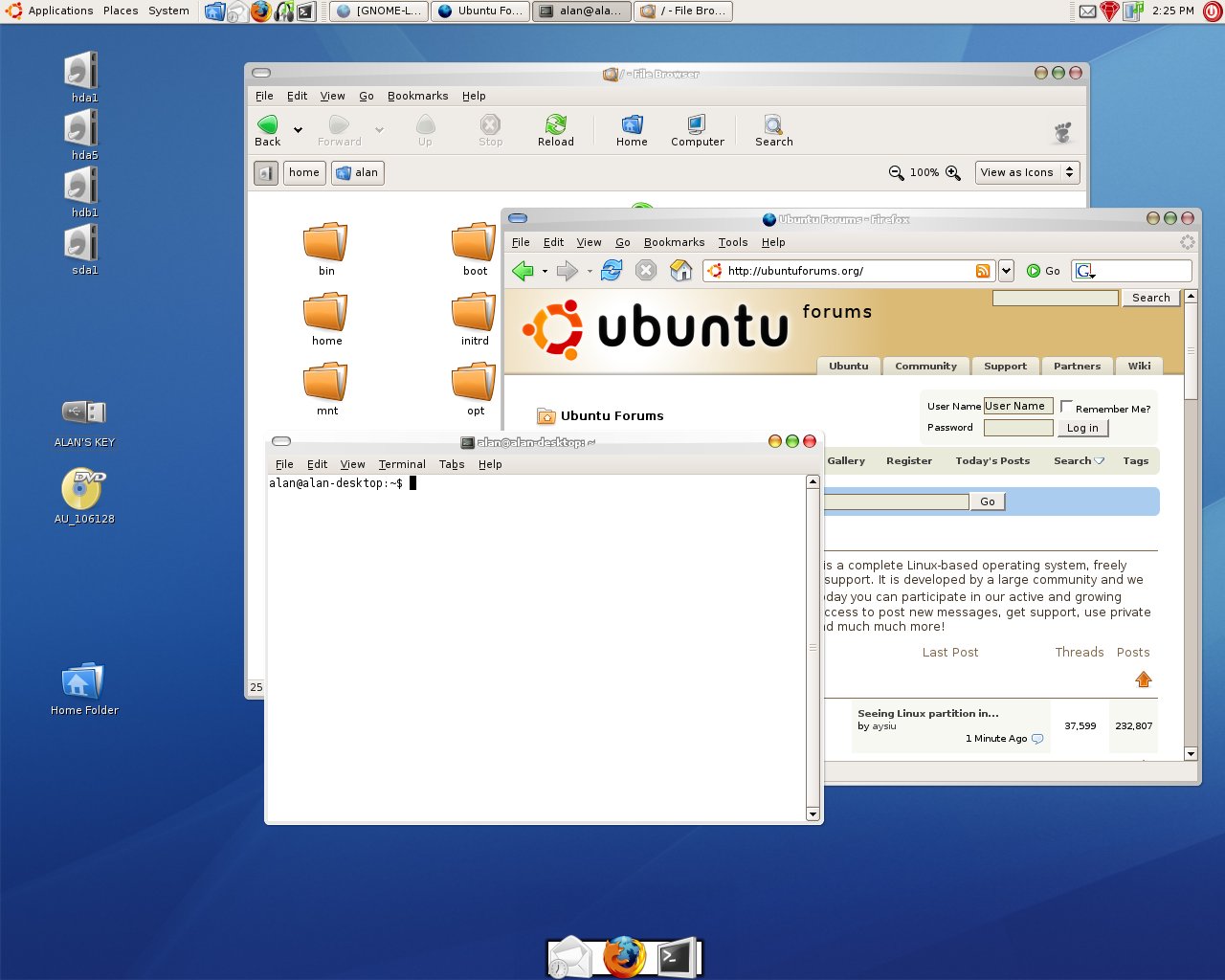Tick the Remember Me checkbox
This screenshot has height=980, width=1225.
(x=1066, y=407)
